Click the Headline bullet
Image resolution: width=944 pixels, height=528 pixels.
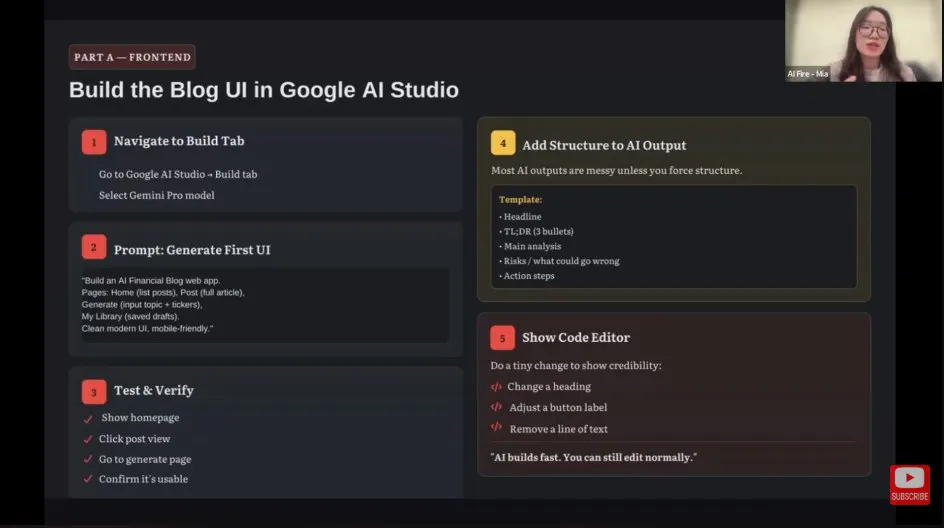[x=520, y=217]
